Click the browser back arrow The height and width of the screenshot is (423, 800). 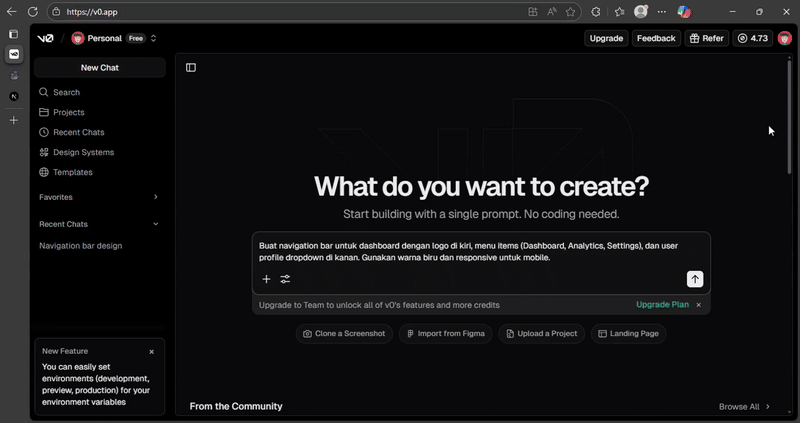tap(12, 12)
